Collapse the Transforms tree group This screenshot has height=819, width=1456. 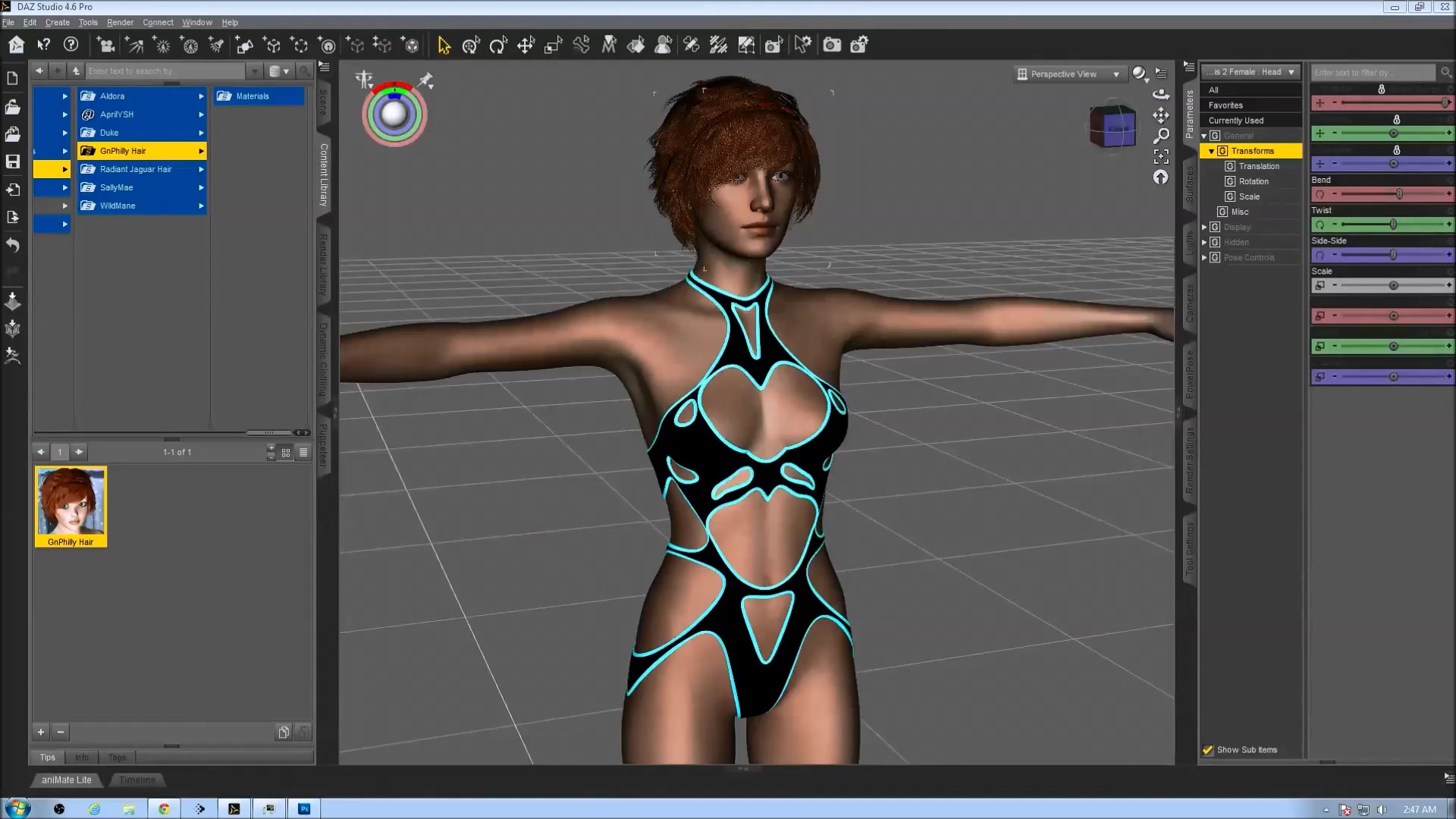(x=1212, y=151)
